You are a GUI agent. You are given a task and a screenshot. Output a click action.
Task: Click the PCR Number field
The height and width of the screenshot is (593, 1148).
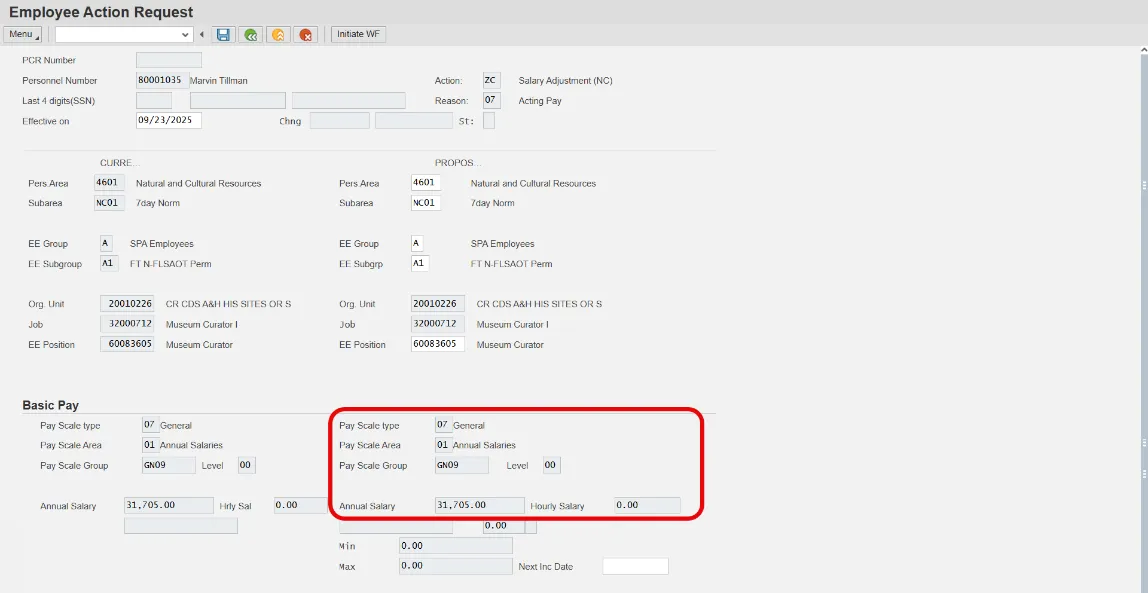168,60
